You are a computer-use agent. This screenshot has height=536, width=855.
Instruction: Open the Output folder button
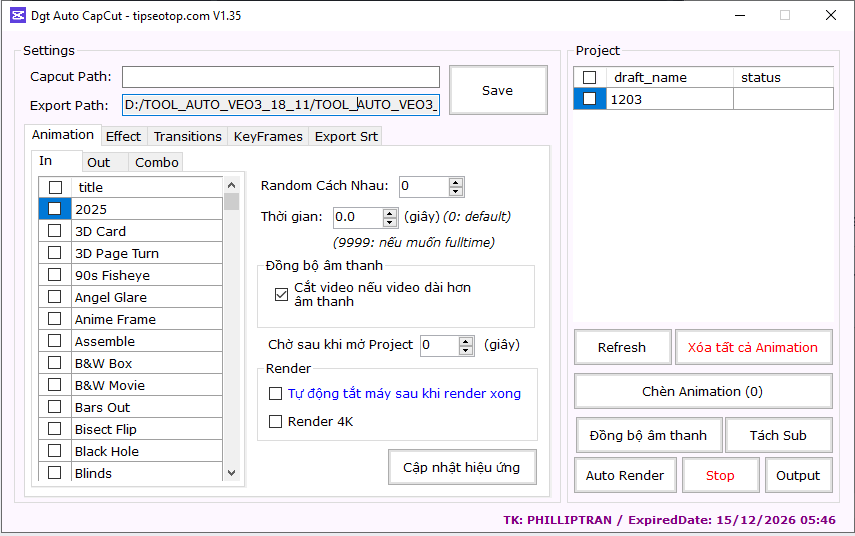pyautogui.click(x=798, y=475)
